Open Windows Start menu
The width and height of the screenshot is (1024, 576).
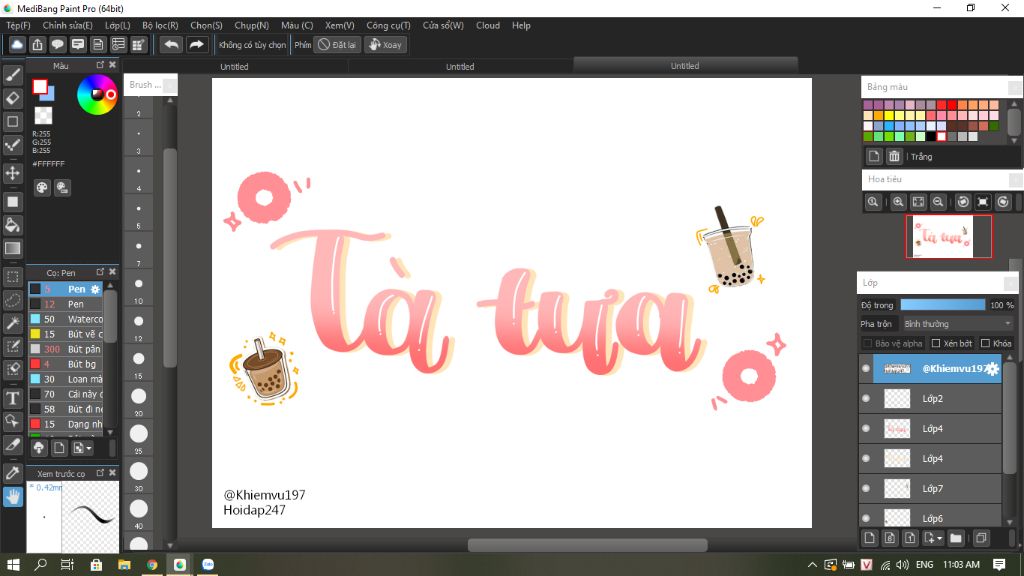[12, 565]
